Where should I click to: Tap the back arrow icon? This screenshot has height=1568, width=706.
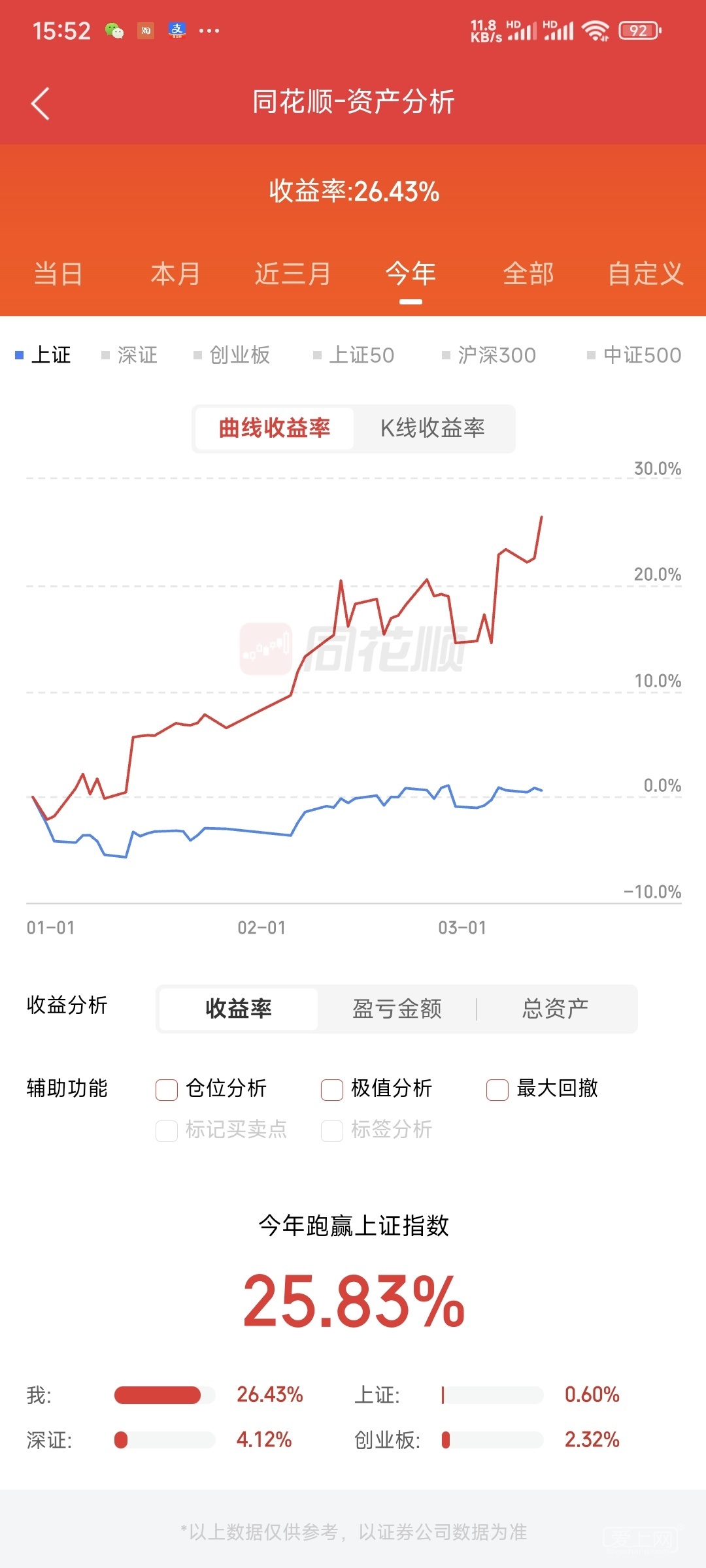41,104
